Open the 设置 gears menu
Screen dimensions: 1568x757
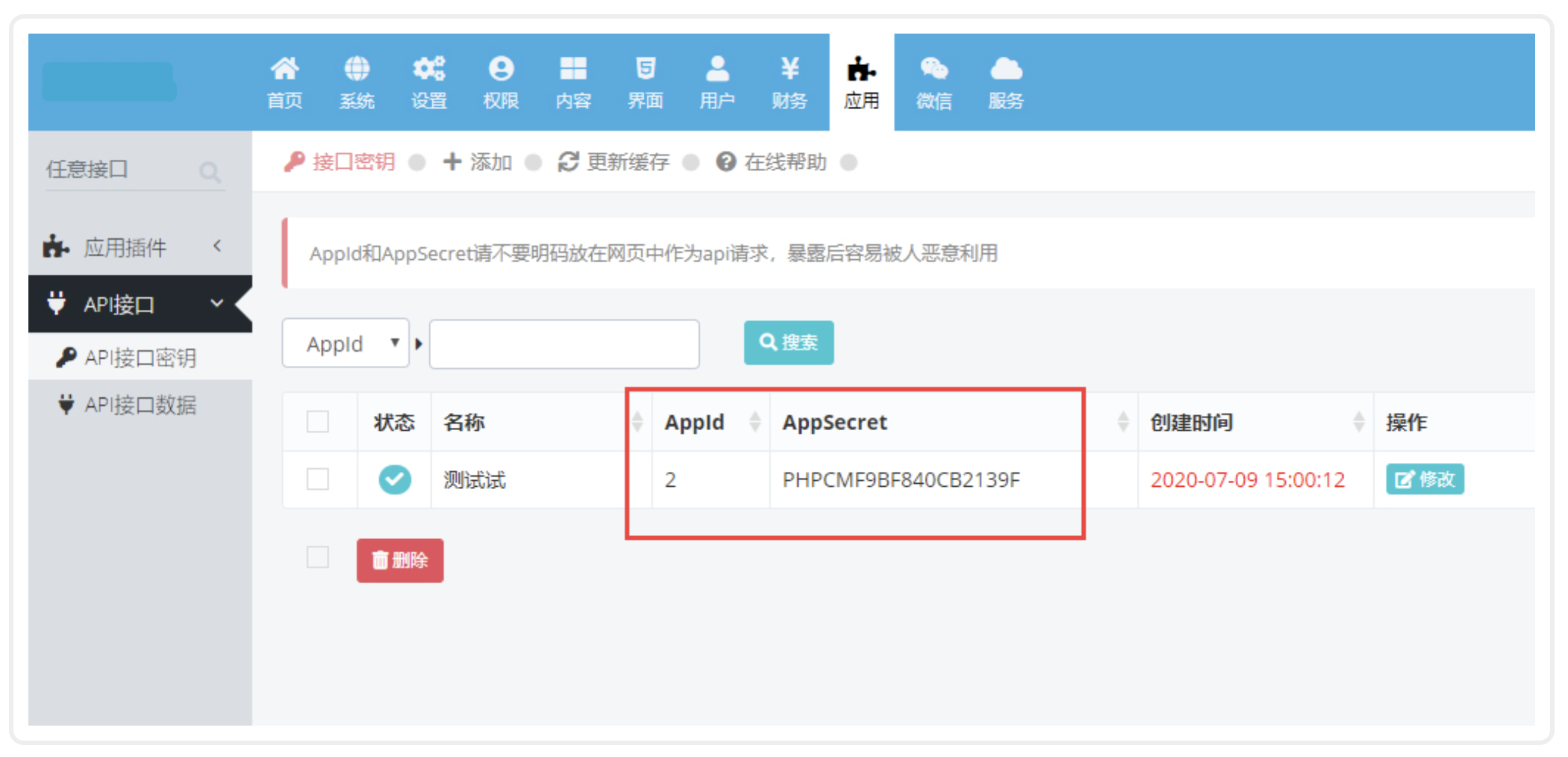(429, 83)
